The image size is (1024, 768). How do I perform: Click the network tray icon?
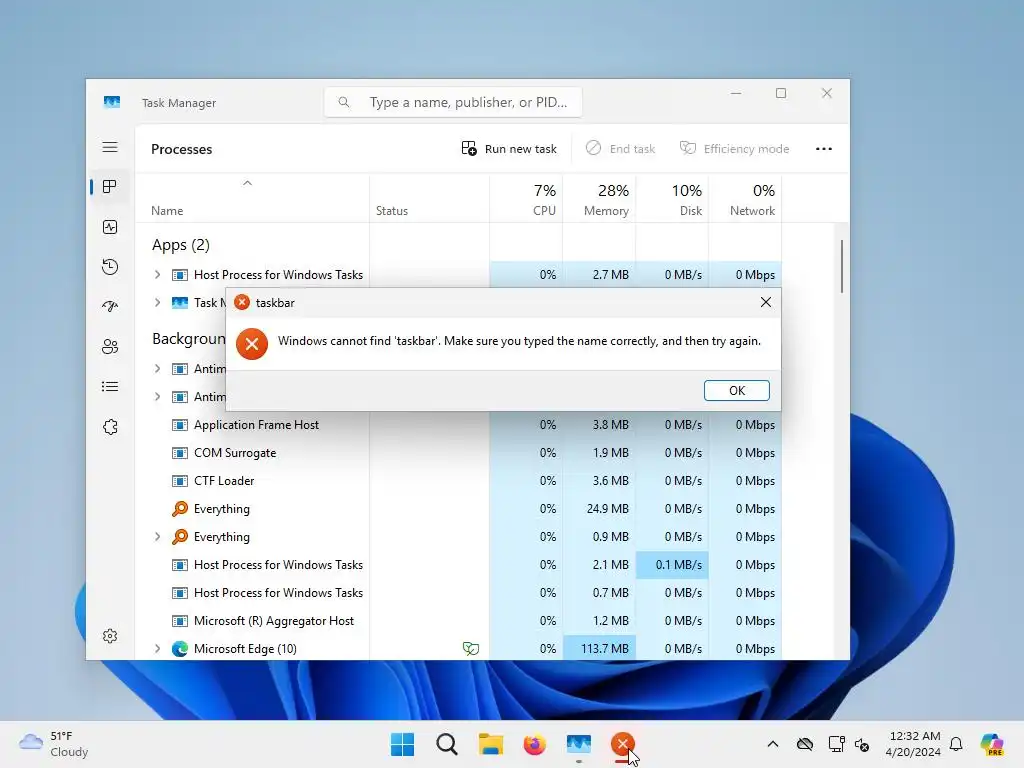point(836,744)
